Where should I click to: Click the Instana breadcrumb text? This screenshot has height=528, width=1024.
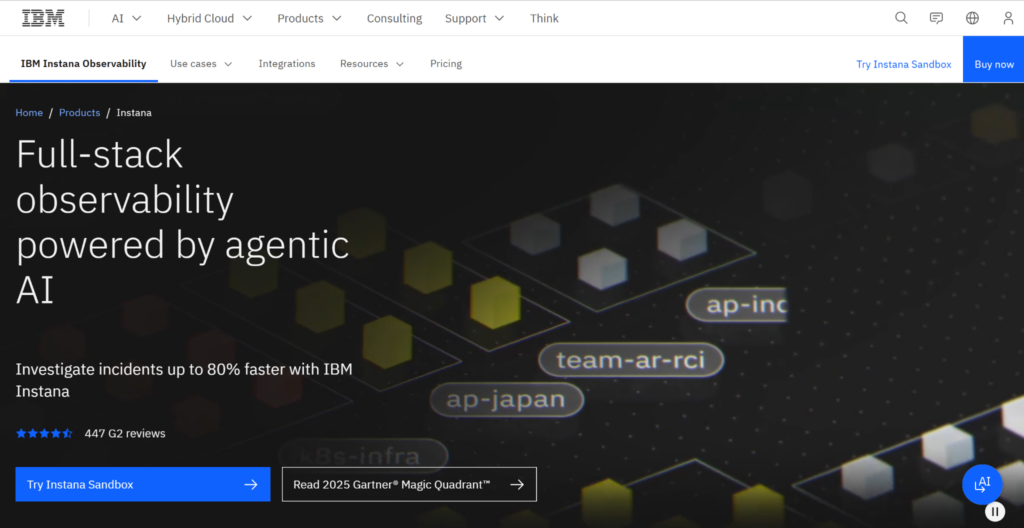tap(134, 112)
